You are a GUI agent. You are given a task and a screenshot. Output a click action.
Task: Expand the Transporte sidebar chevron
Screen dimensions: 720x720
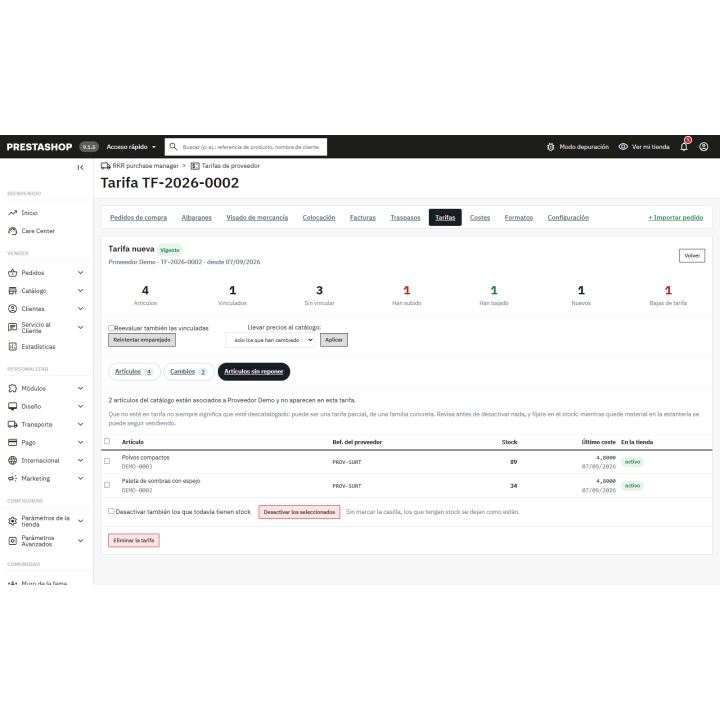tap(80, 424)
